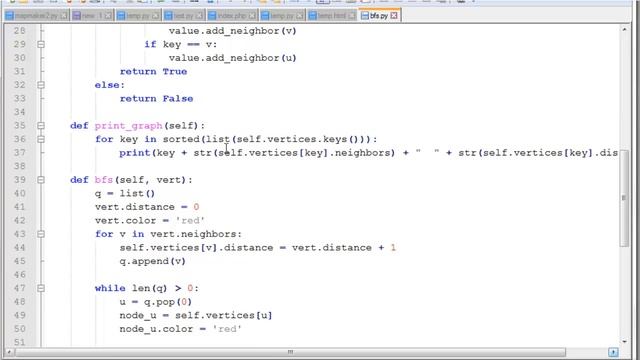Click the horizontal scrollbar left arrow
This screenshot has height=360, width=640.
(9, 352)
